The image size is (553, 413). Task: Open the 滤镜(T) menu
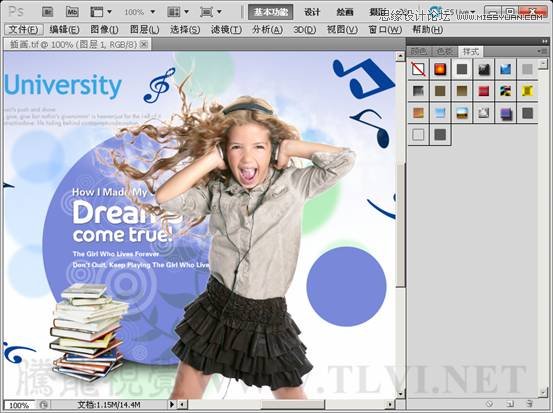(226, 30)
